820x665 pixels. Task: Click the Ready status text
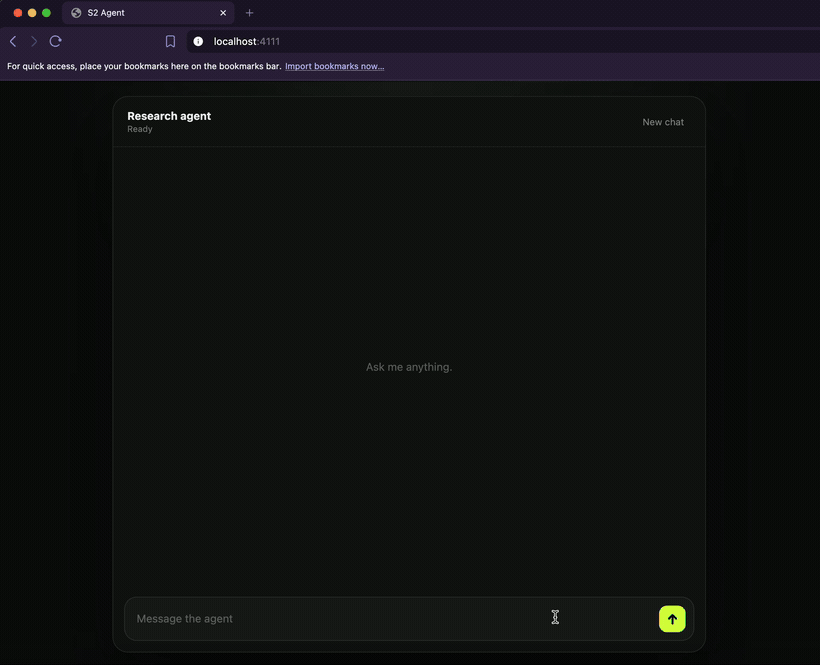coord(140,129)
